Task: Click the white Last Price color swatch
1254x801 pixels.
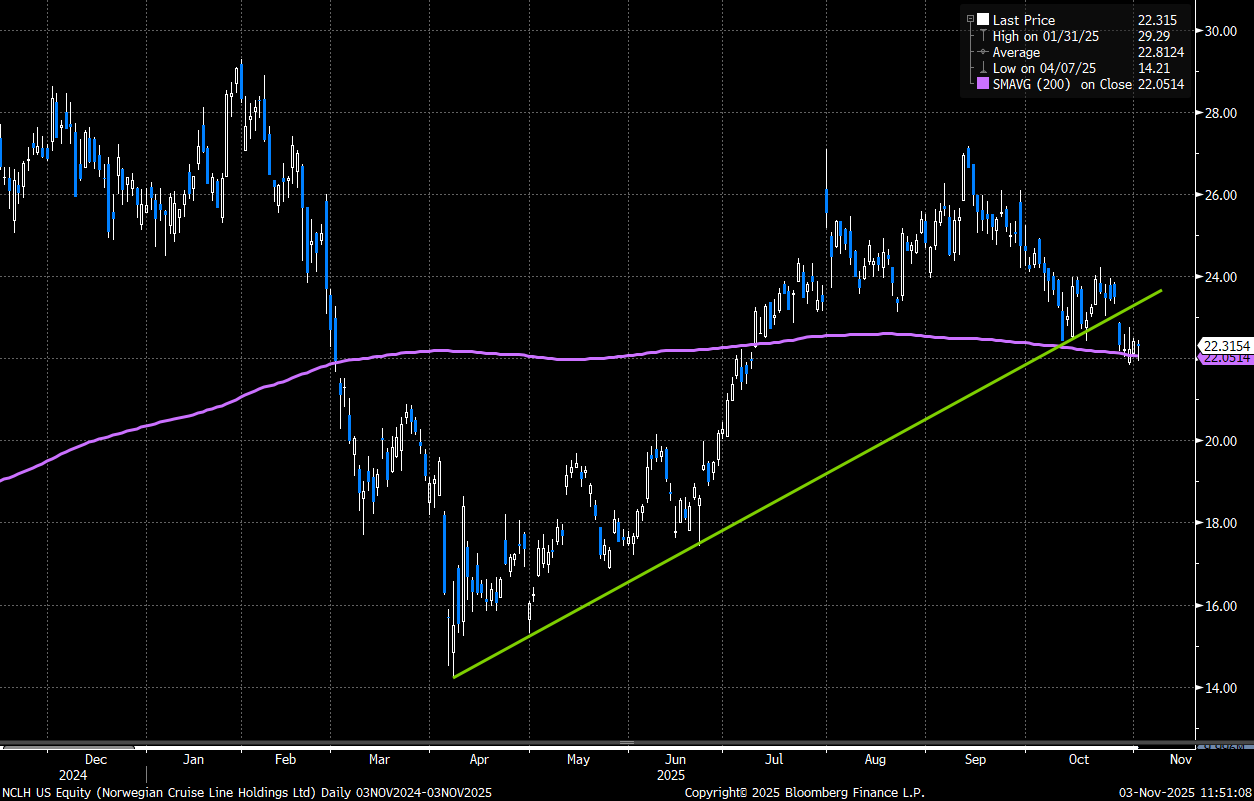Action: click(983, 19)
